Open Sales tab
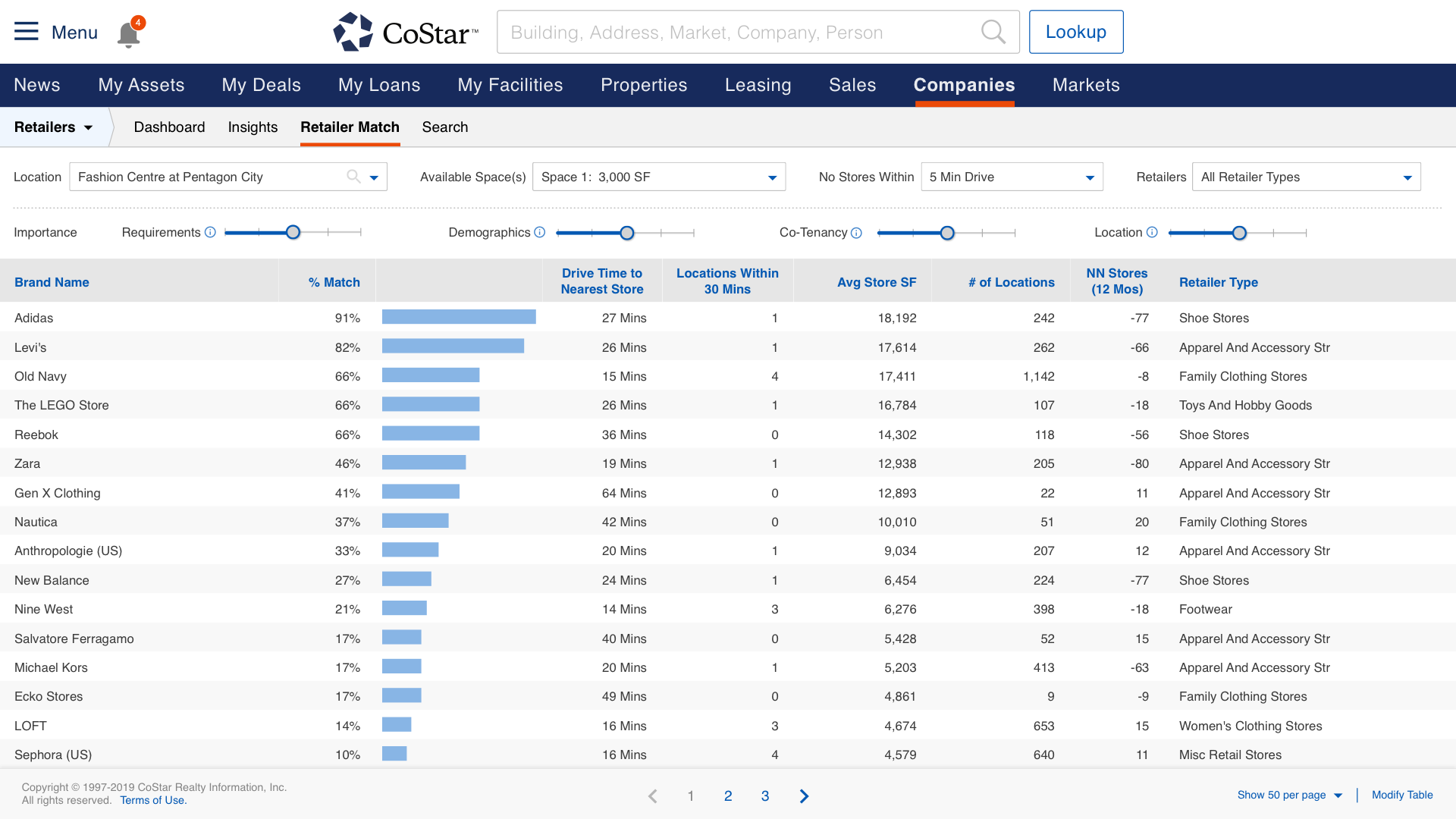The width and height of the screenshot is (1456, 819). [x=852, y=85]
